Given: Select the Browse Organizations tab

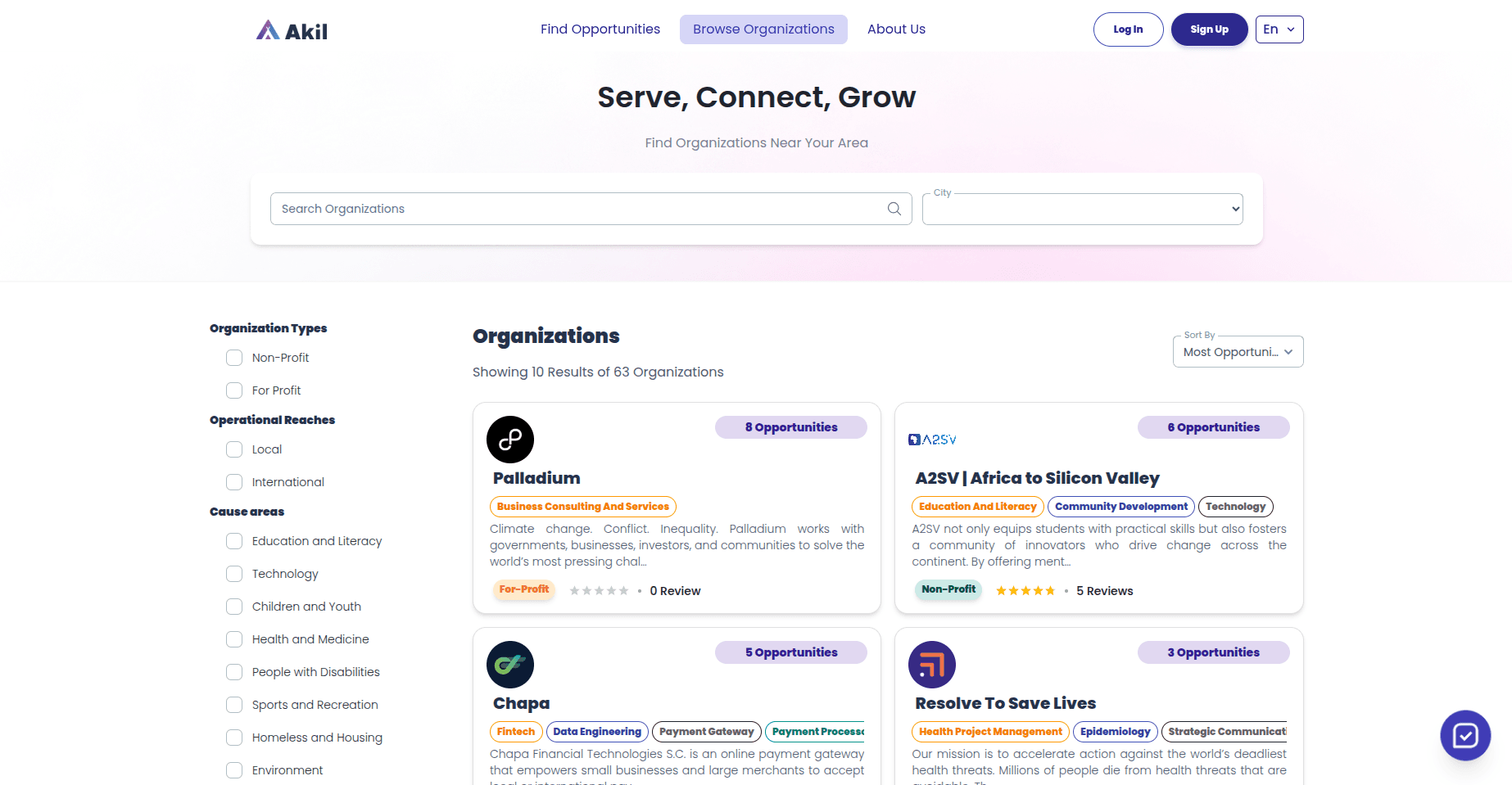Looking at the screenshot, I should 763,29.
